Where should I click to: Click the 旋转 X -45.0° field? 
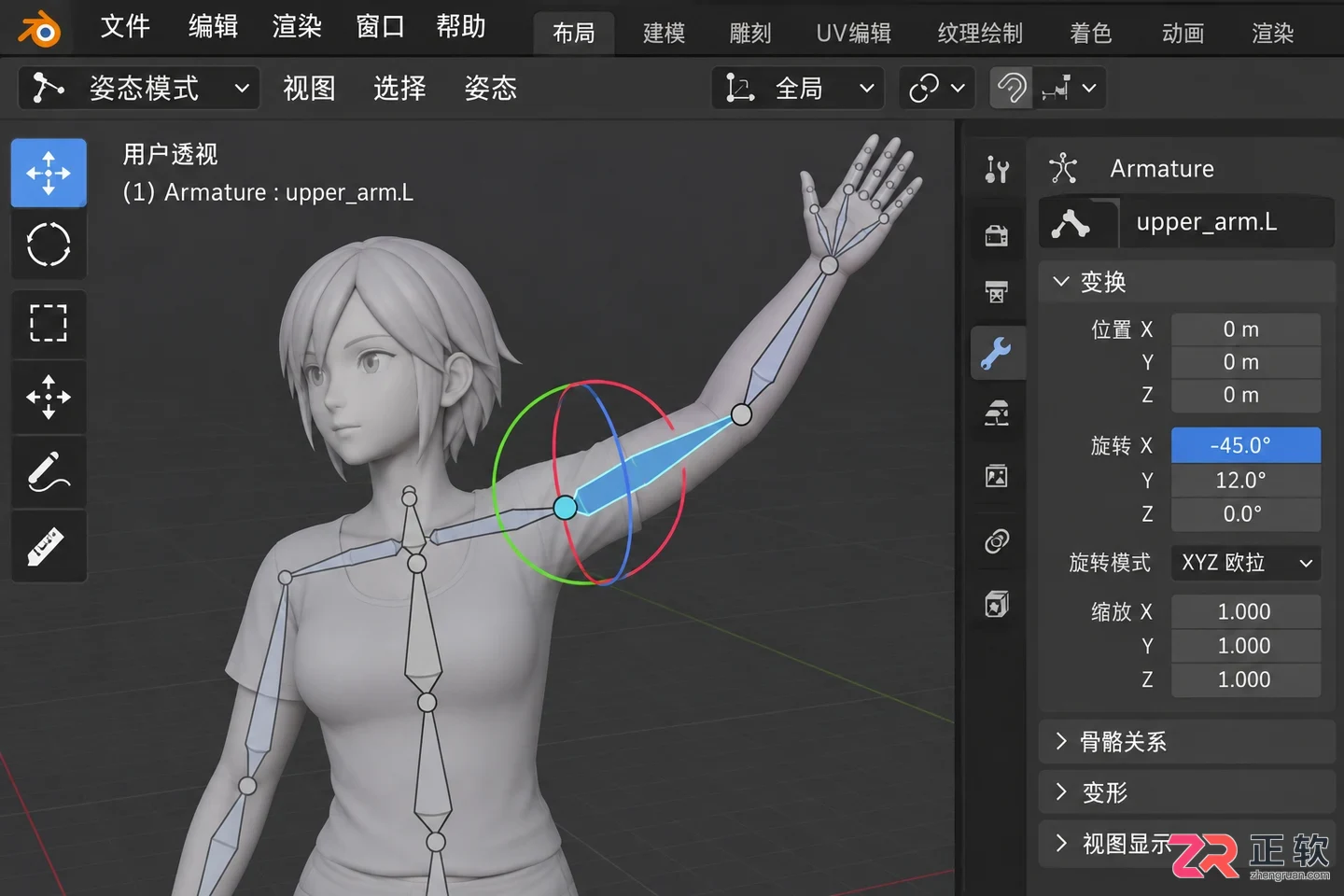click(x=1246, y=445)
